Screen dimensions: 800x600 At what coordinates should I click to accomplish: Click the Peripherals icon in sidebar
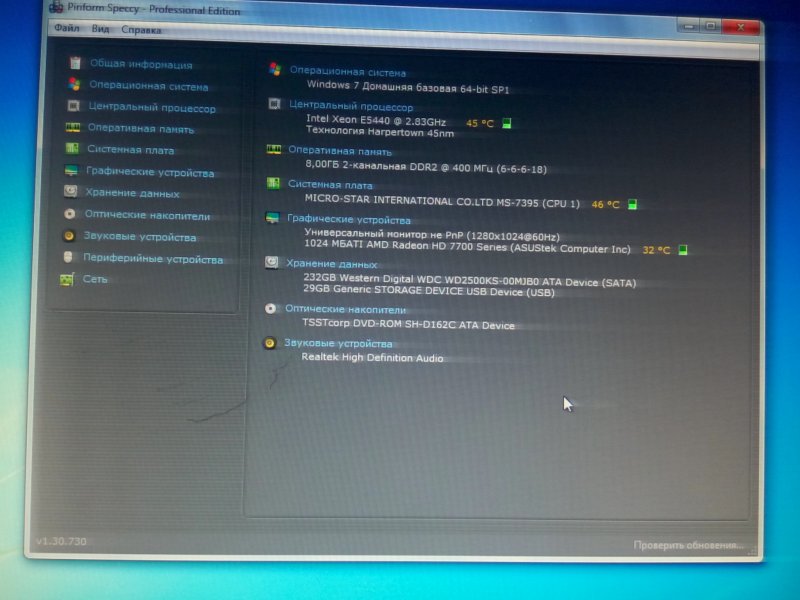click(68, 258)
